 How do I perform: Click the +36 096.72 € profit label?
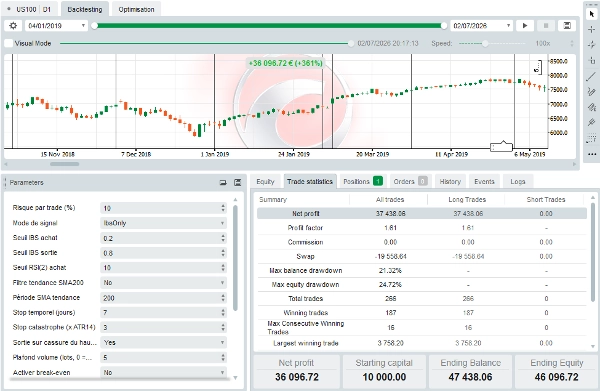[285, 63]
